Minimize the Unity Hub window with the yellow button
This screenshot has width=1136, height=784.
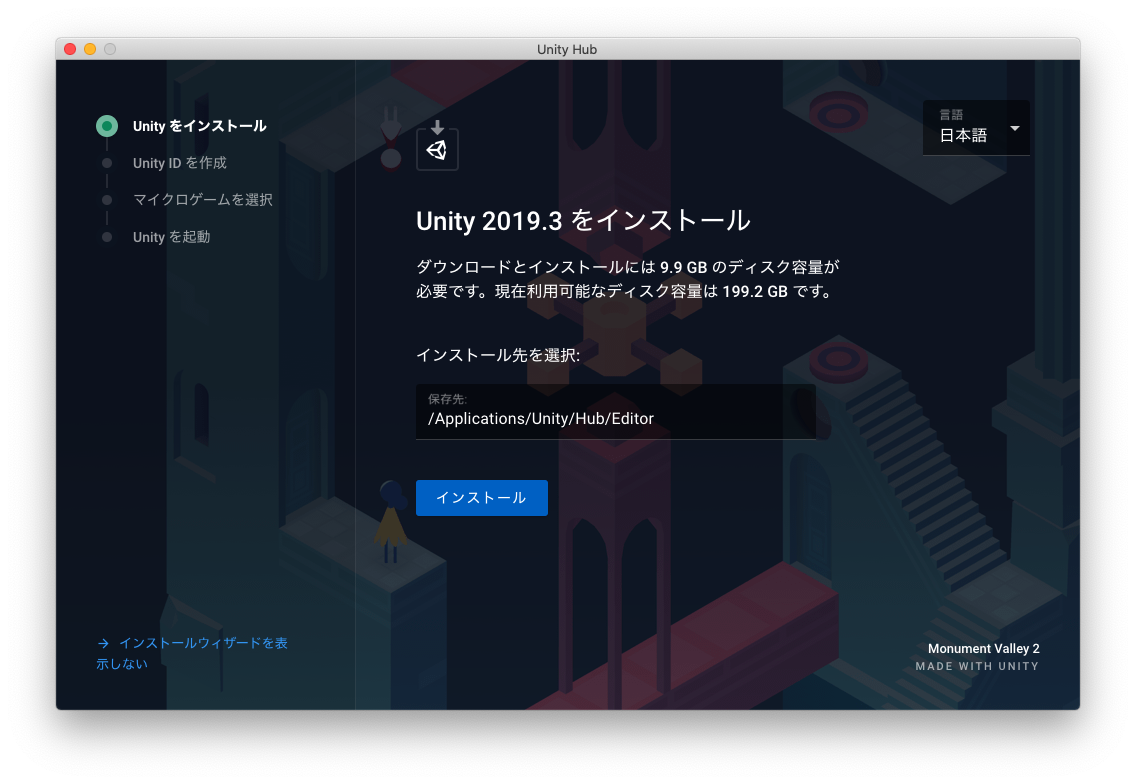point(90,49)
